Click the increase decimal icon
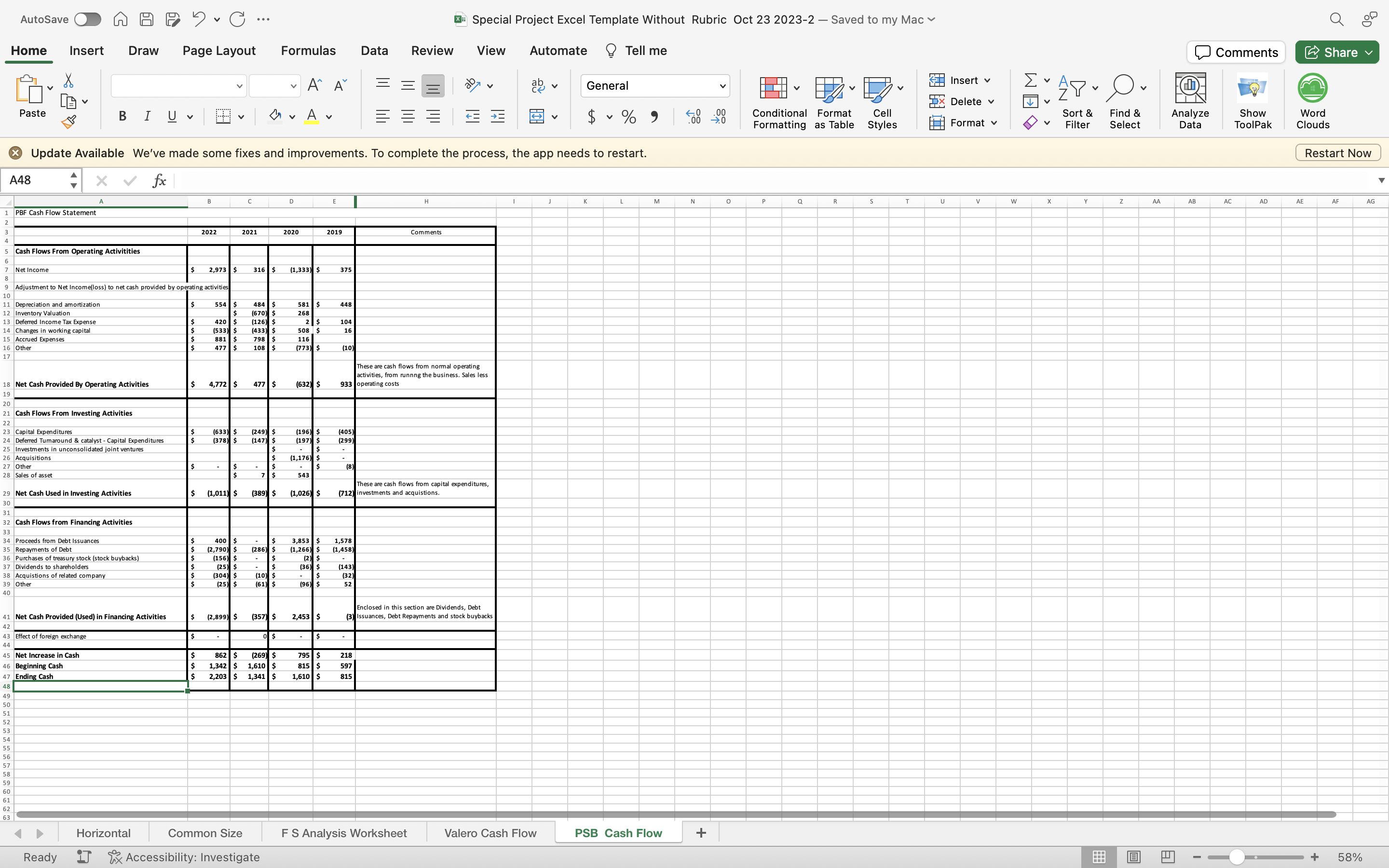Screen dimensions: 1389x868 [x=694, y=117]
